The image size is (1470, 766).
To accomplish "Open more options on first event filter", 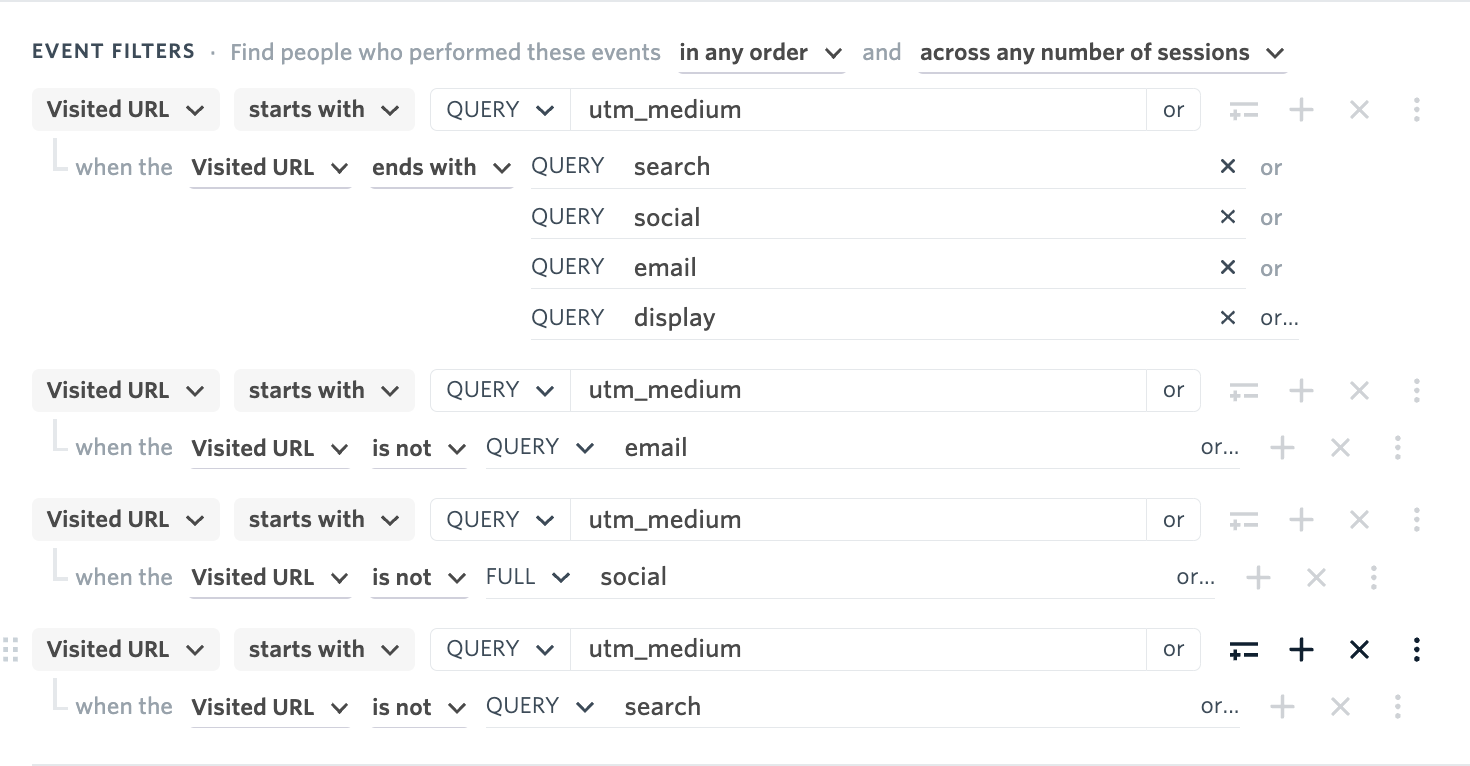I will click(1416, 110).
